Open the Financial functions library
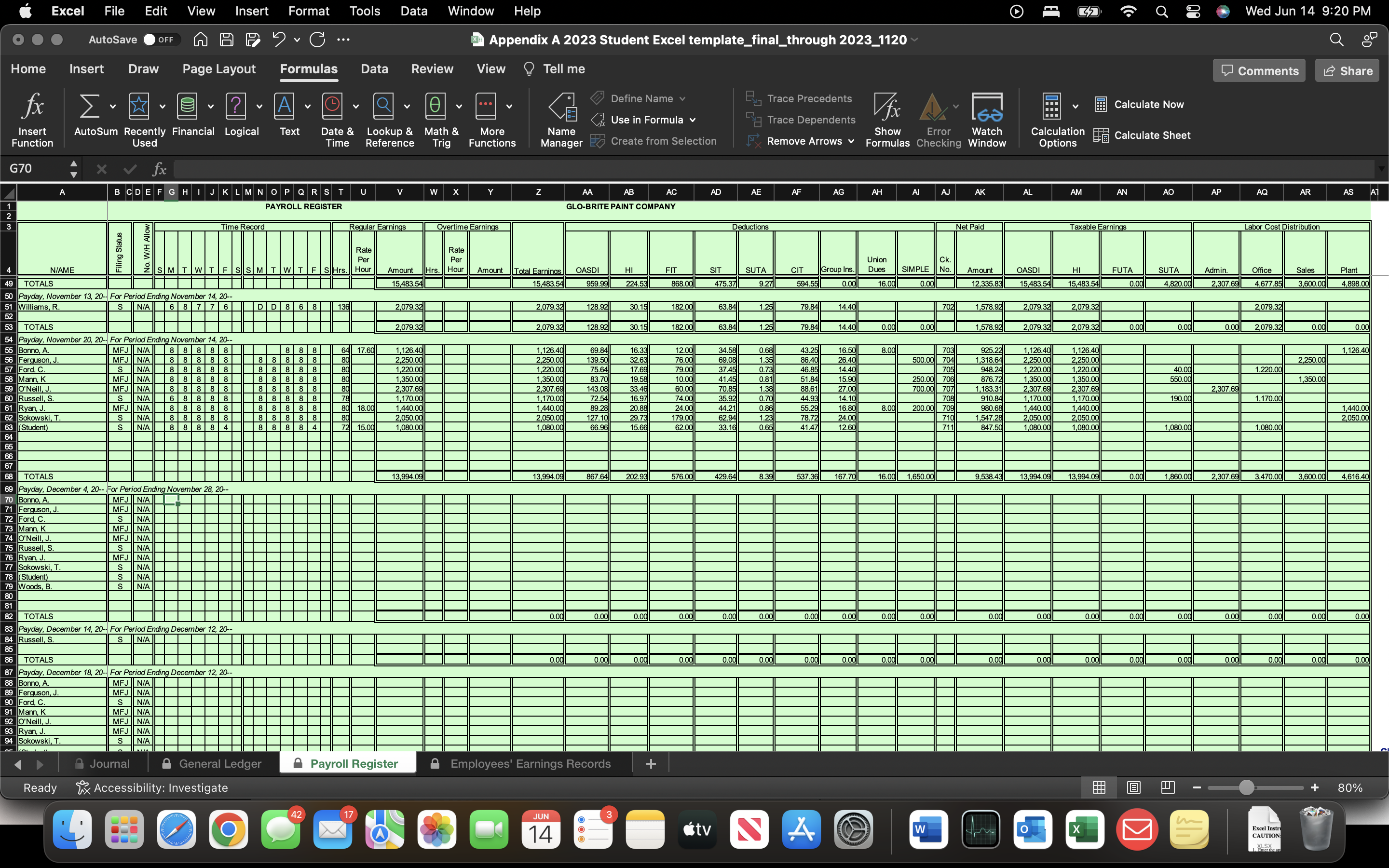1389x868 pixels. pyautogui.click(x=193, y=115)
